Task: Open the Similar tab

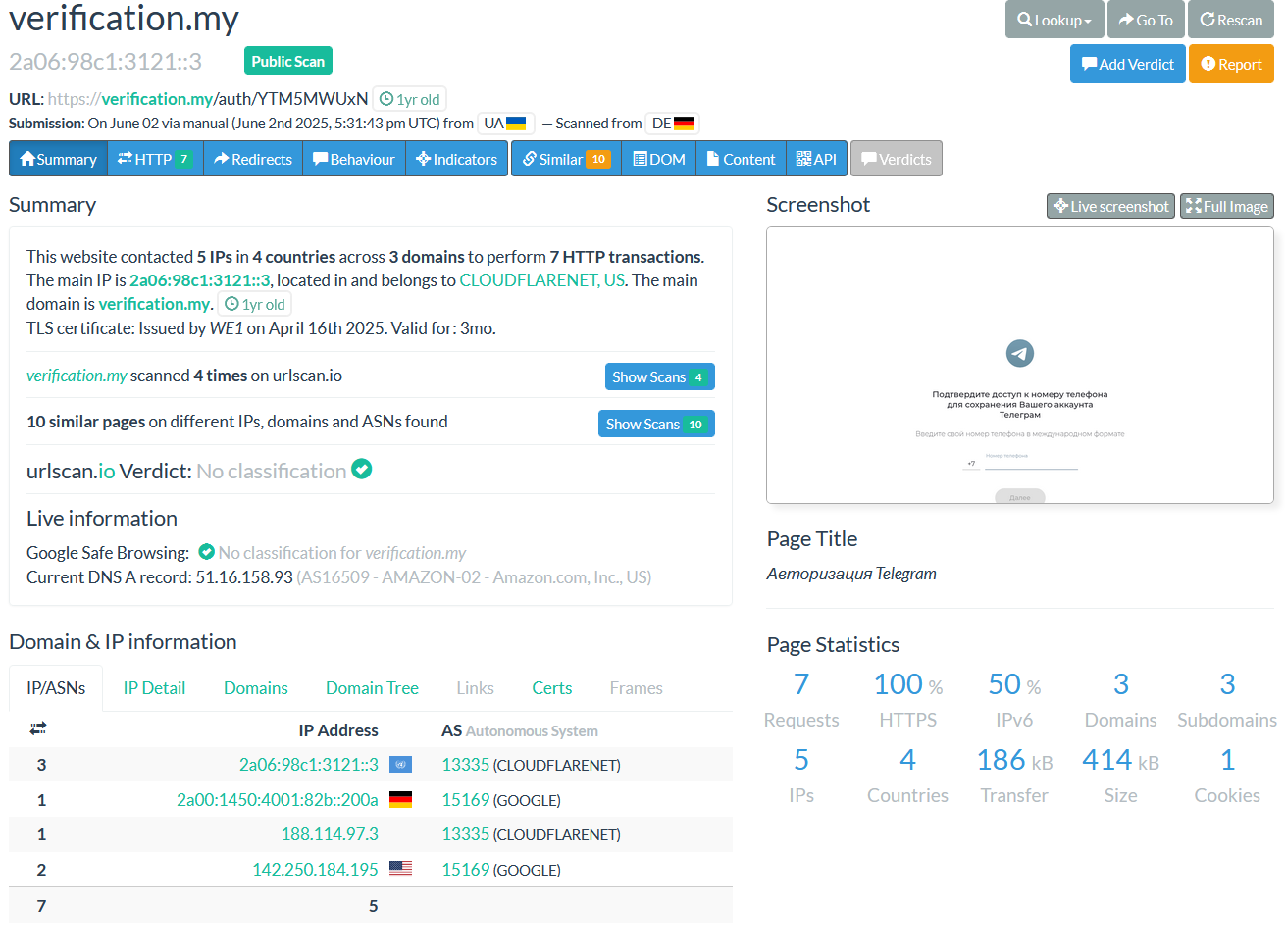Action: pyautogui.click(x=566, y=159)
